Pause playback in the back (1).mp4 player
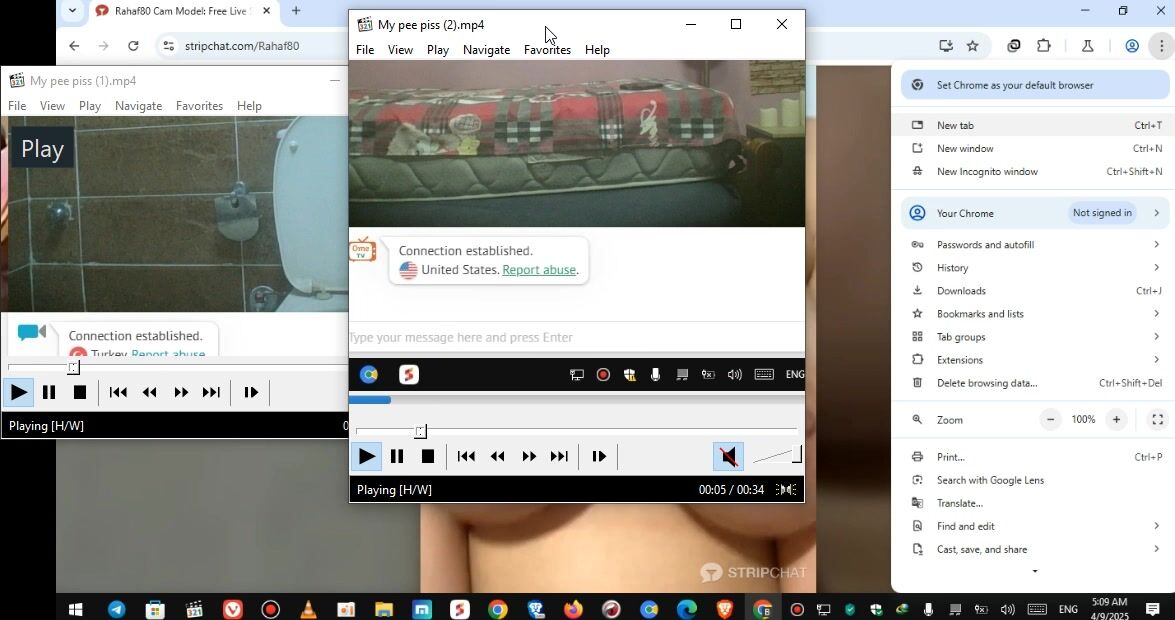 [x=49, y=393]
